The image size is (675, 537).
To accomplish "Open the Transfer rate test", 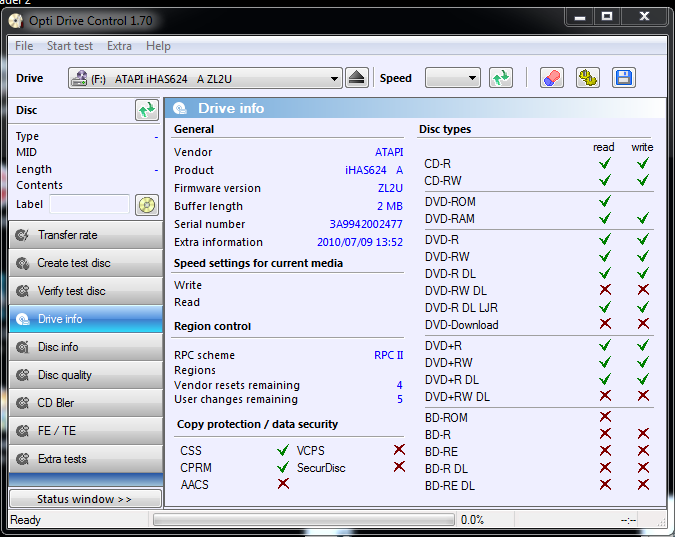I will pos(86,235).
